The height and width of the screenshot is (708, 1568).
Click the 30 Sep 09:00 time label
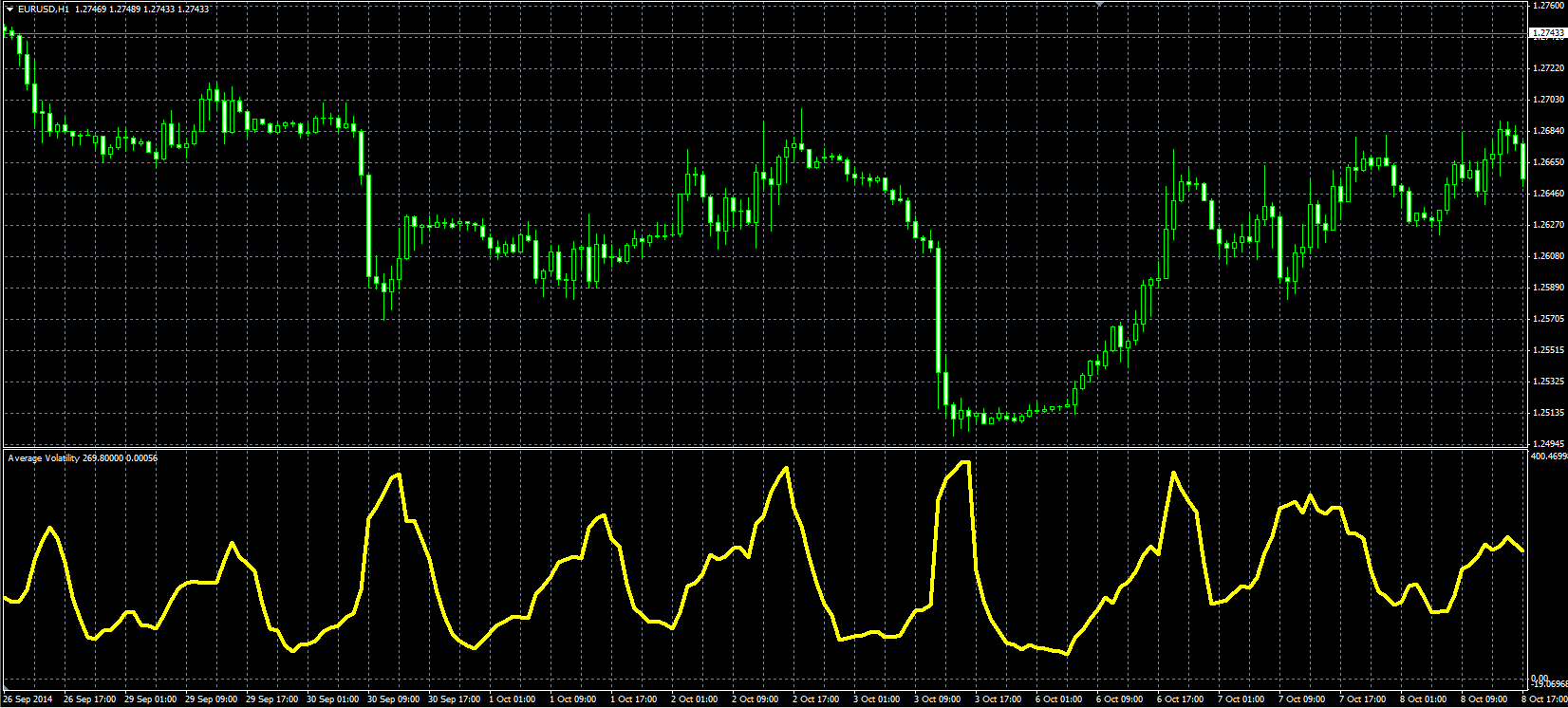[393, 699]
